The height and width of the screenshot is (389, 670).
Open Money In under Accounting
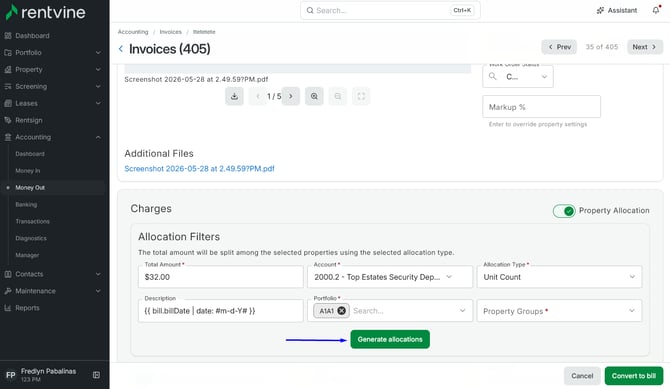pyautogui.click(x=28, y=171)
